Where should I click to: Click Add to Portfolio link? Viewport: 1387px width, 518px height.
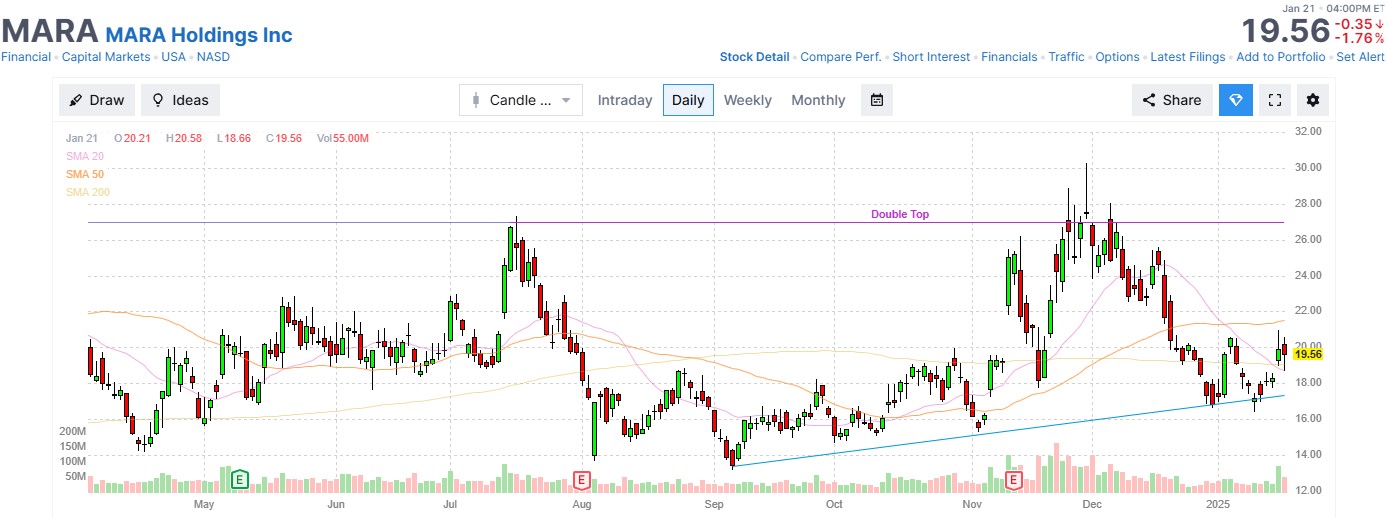click(x=1281, y=57)
